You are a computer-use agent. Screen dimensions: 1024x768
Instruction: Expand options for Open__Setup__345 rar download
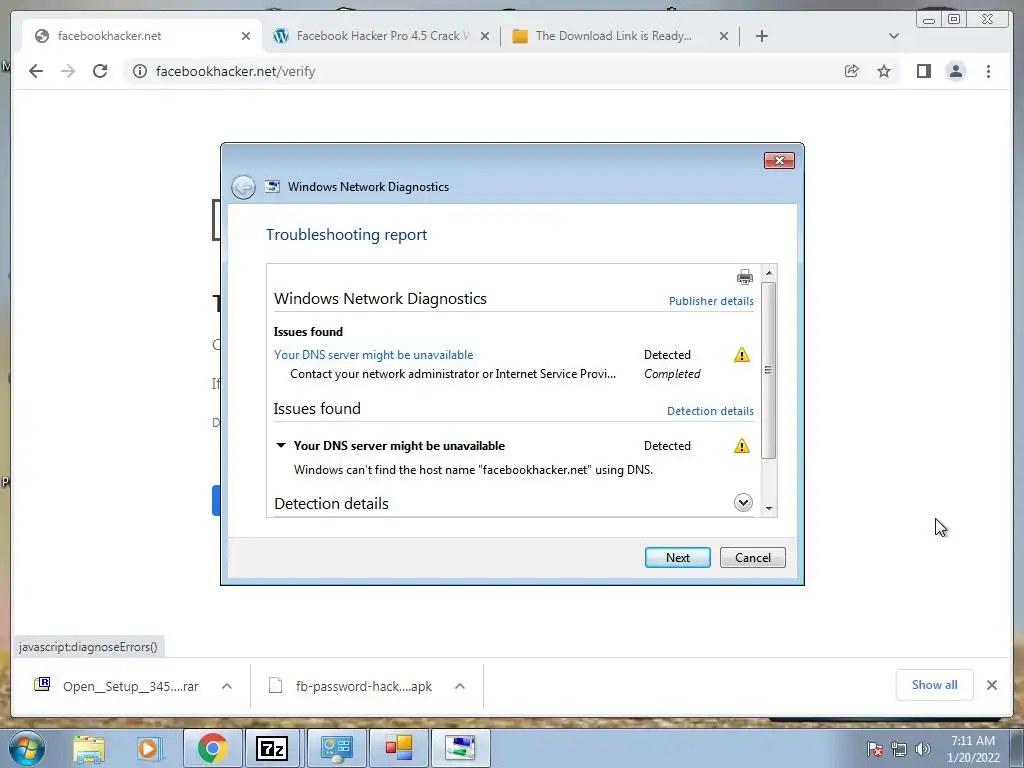tap(227, 686)
